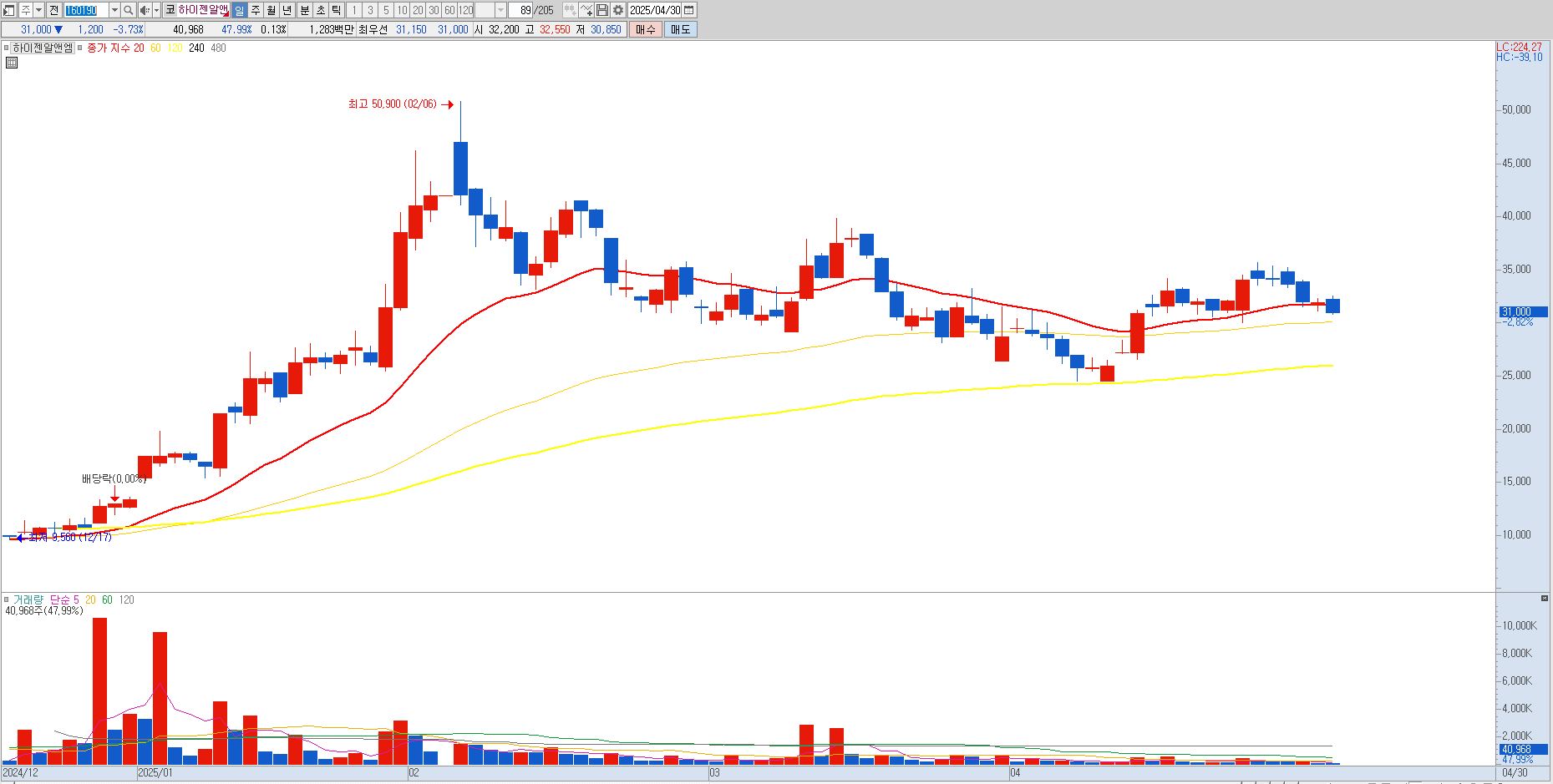Click the candle count field 89
The width and height of the screenshot is (1553, 784).
click(x=522, y=10)
